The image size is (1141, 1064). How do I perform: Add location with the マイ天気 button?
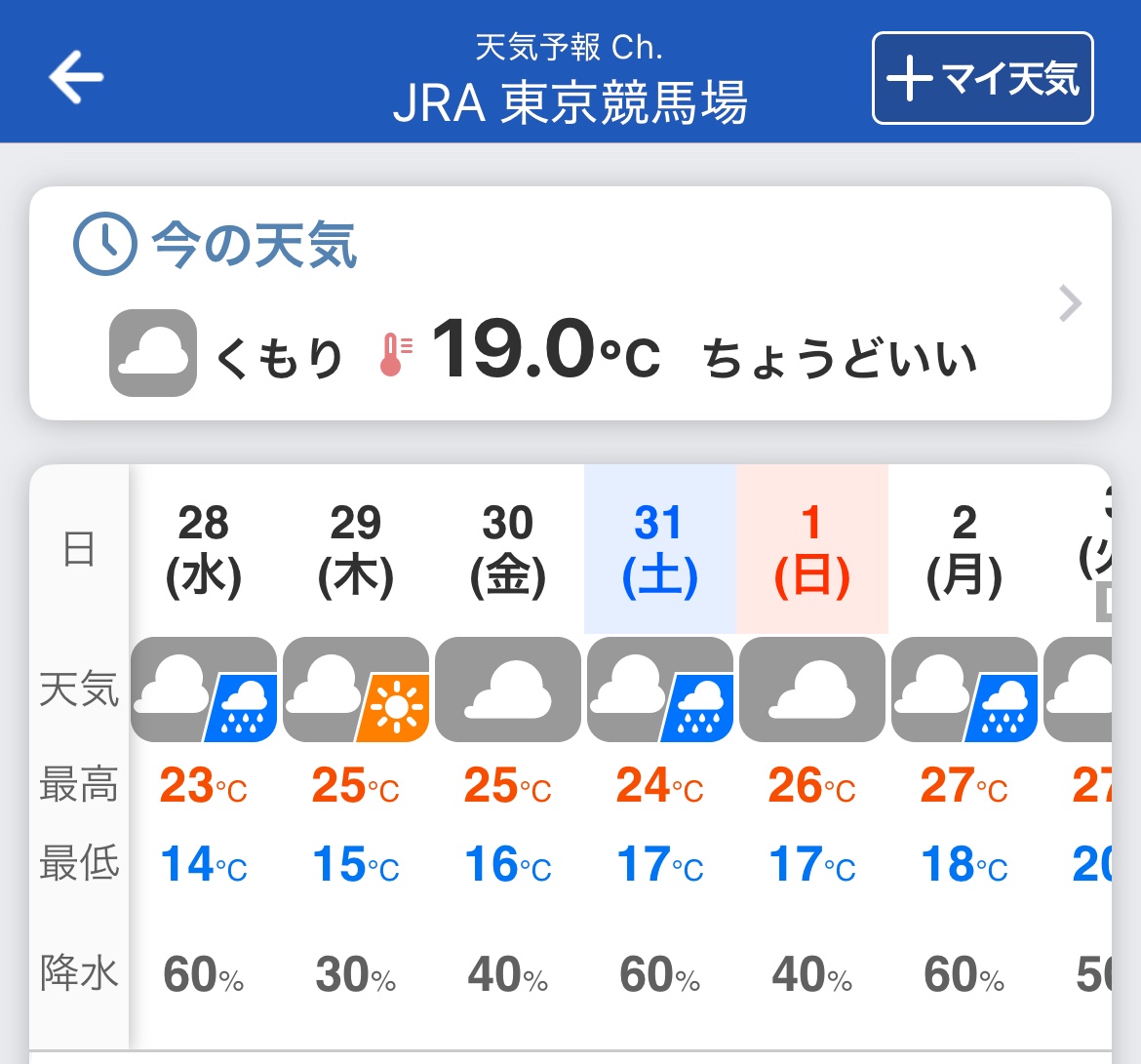click(x=982, y=78)
